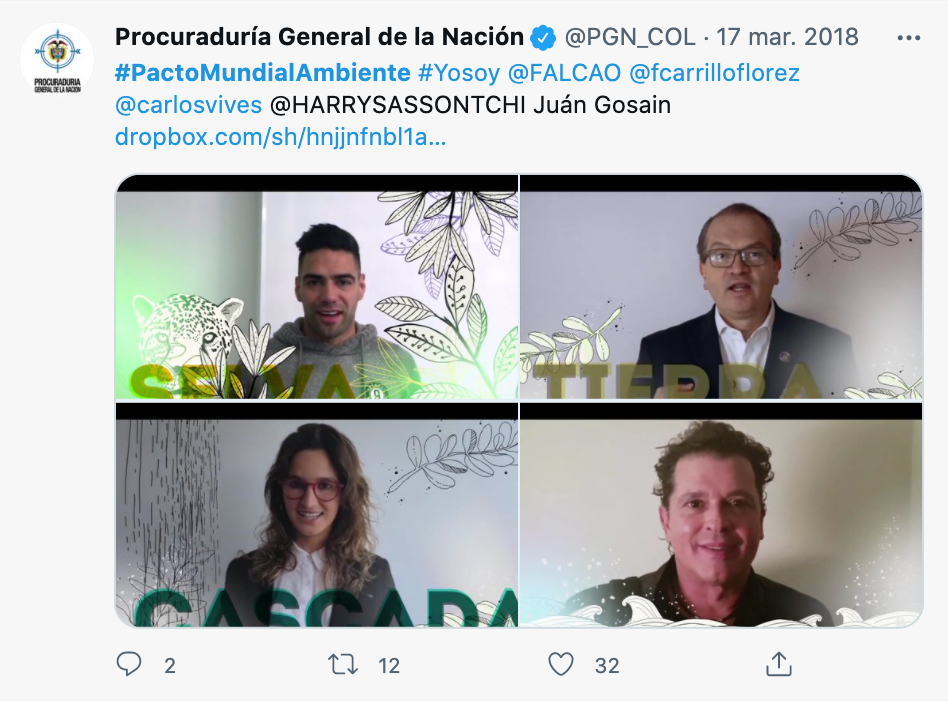The height and width of the screenshot is (702, 948).
Task: Click the reply speech bubble icon
Action: click(x=129, y=664)
